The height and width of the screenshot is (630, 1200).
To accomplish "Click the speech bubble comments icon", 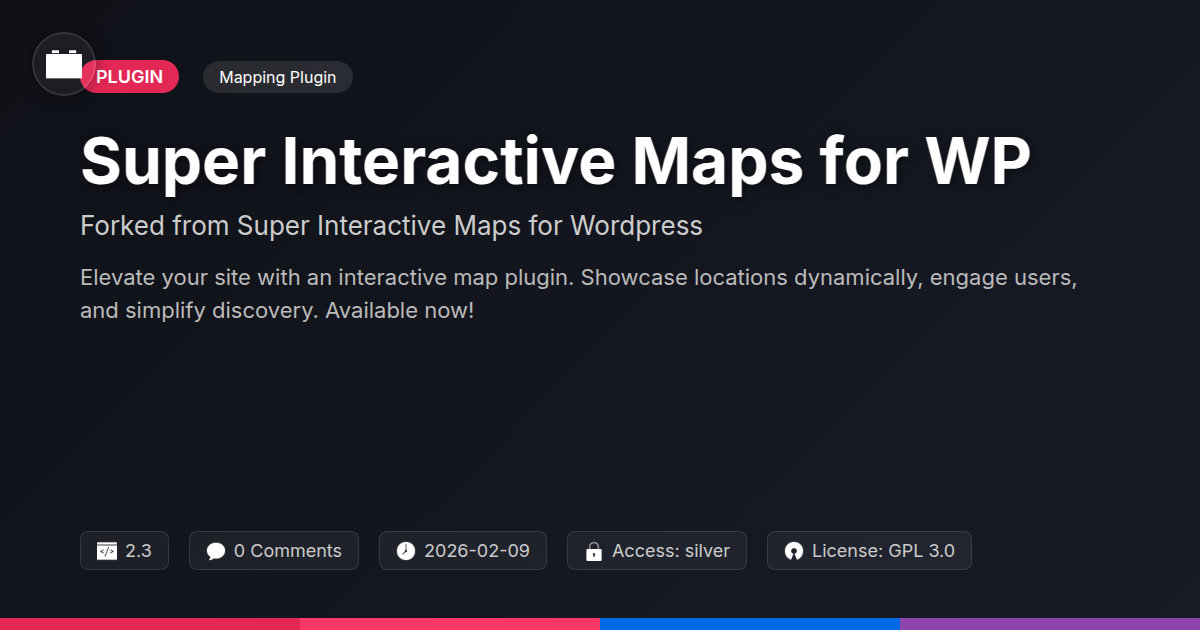I will tap(216, 551).
